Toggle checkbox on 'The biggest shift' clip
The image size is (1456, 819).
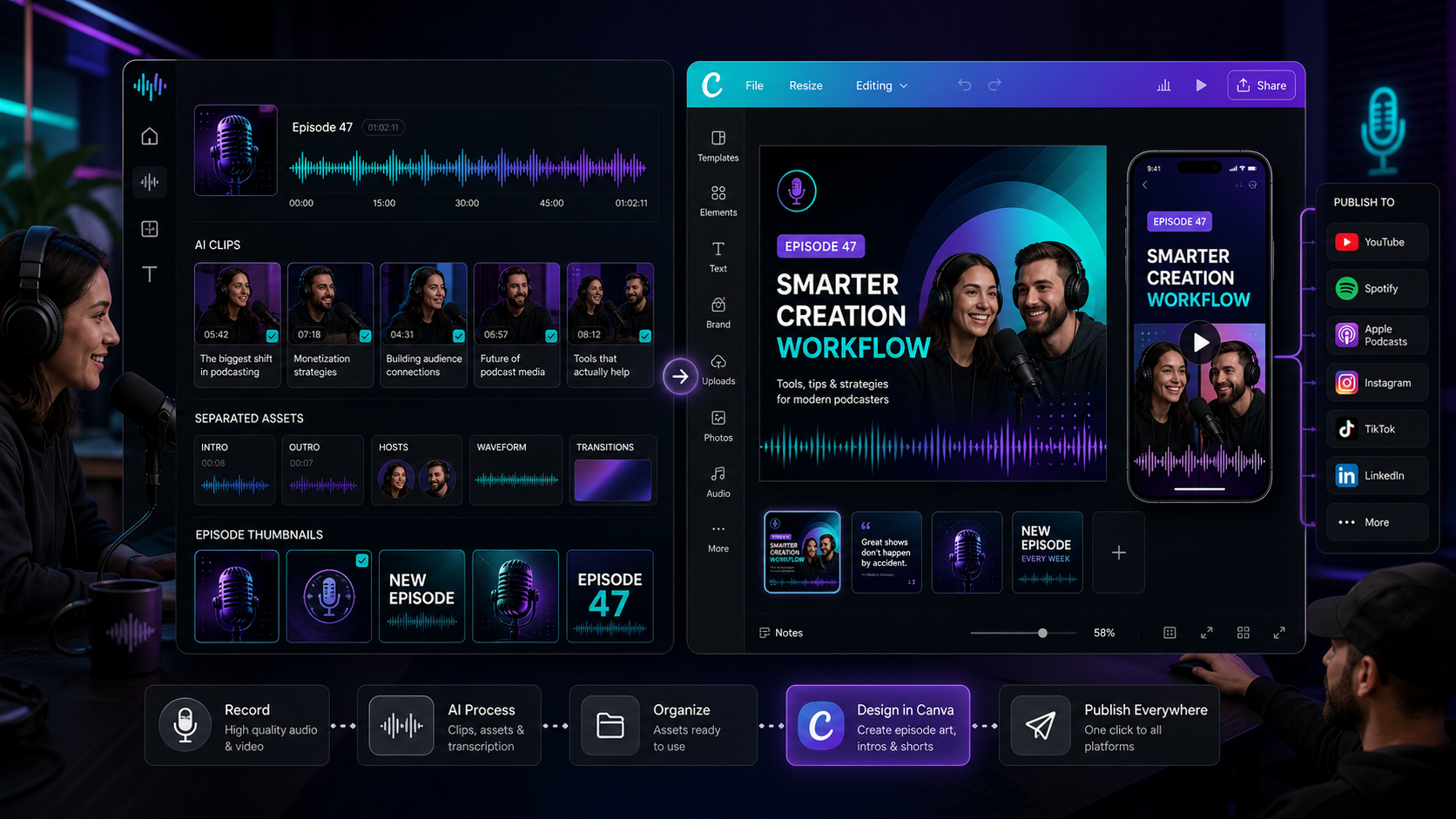[273, 336]
